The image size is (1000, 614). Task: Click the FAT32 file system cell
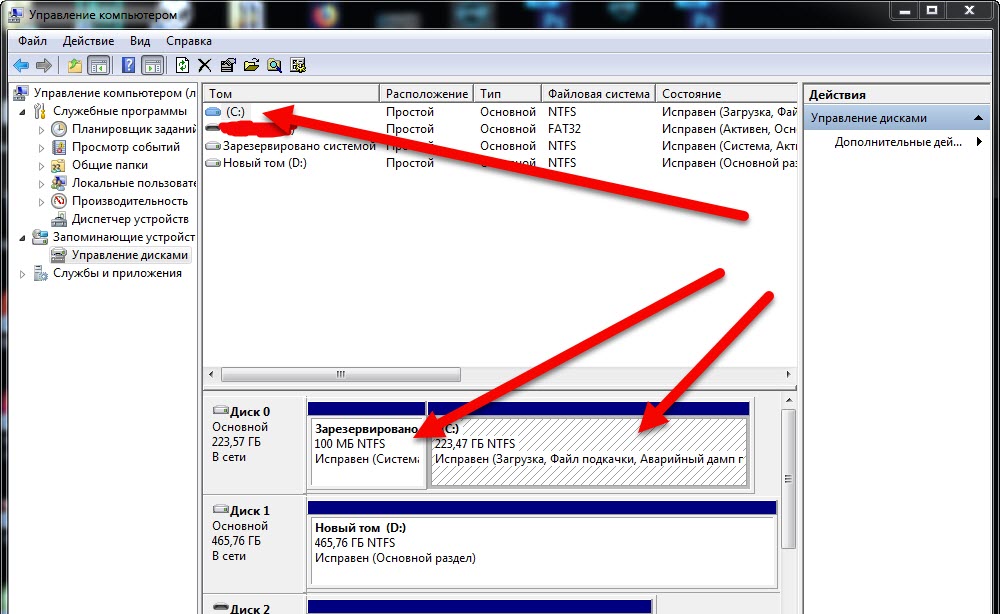pyautogui.click(x=564, y=129)
